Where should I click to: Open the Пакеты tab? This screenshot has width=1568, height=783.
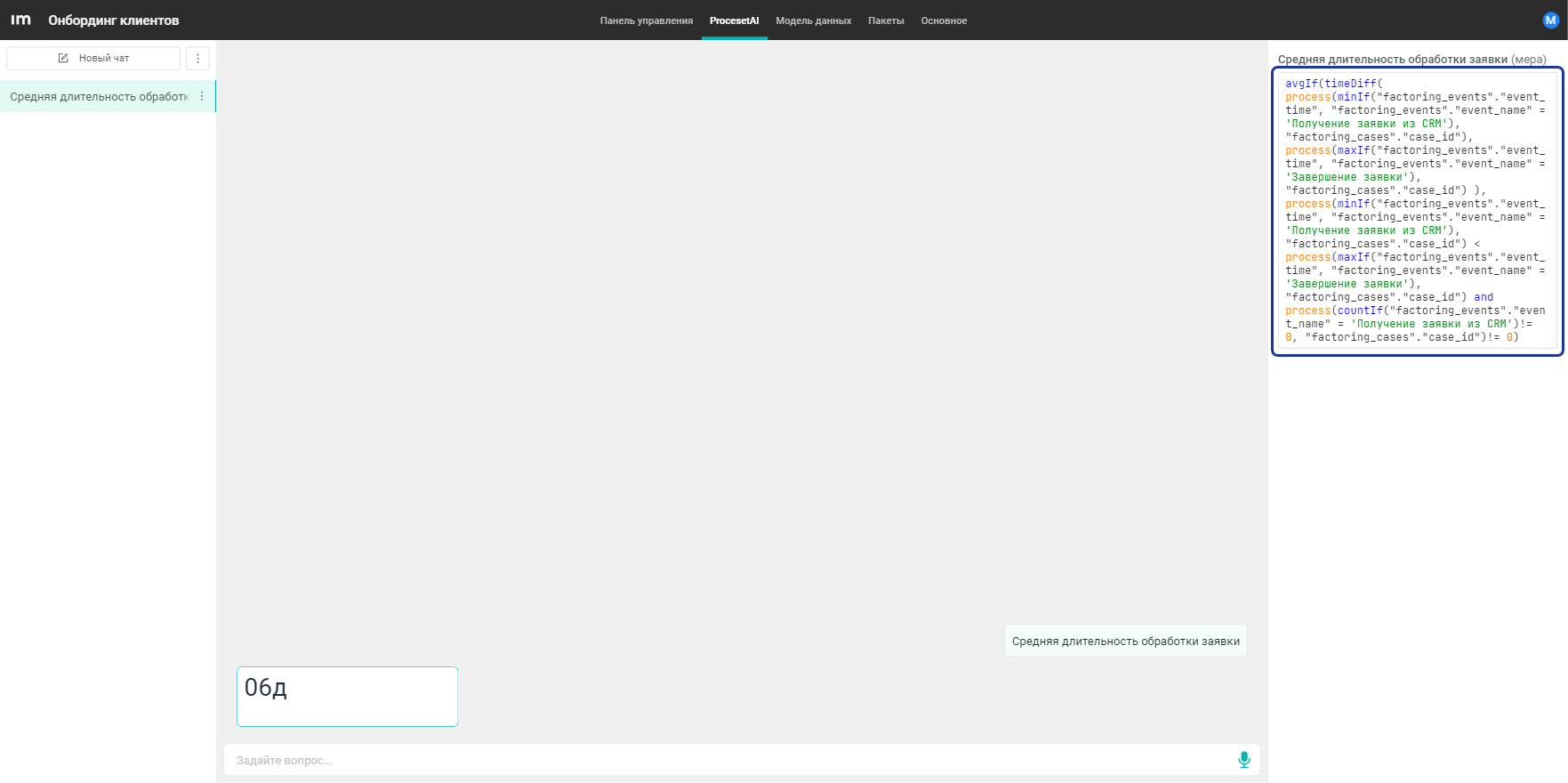(x=886, y=20)
